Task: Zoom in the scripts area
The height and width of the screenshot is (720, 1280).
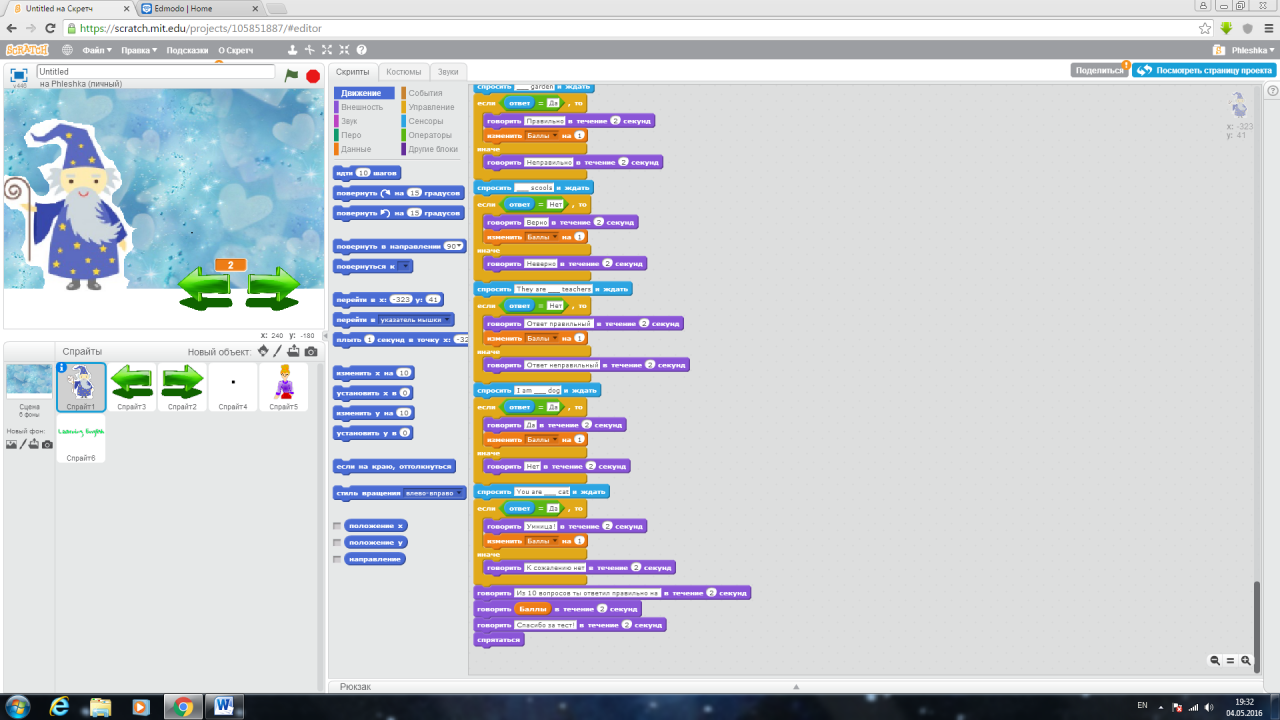Action: click(1246, 660)
